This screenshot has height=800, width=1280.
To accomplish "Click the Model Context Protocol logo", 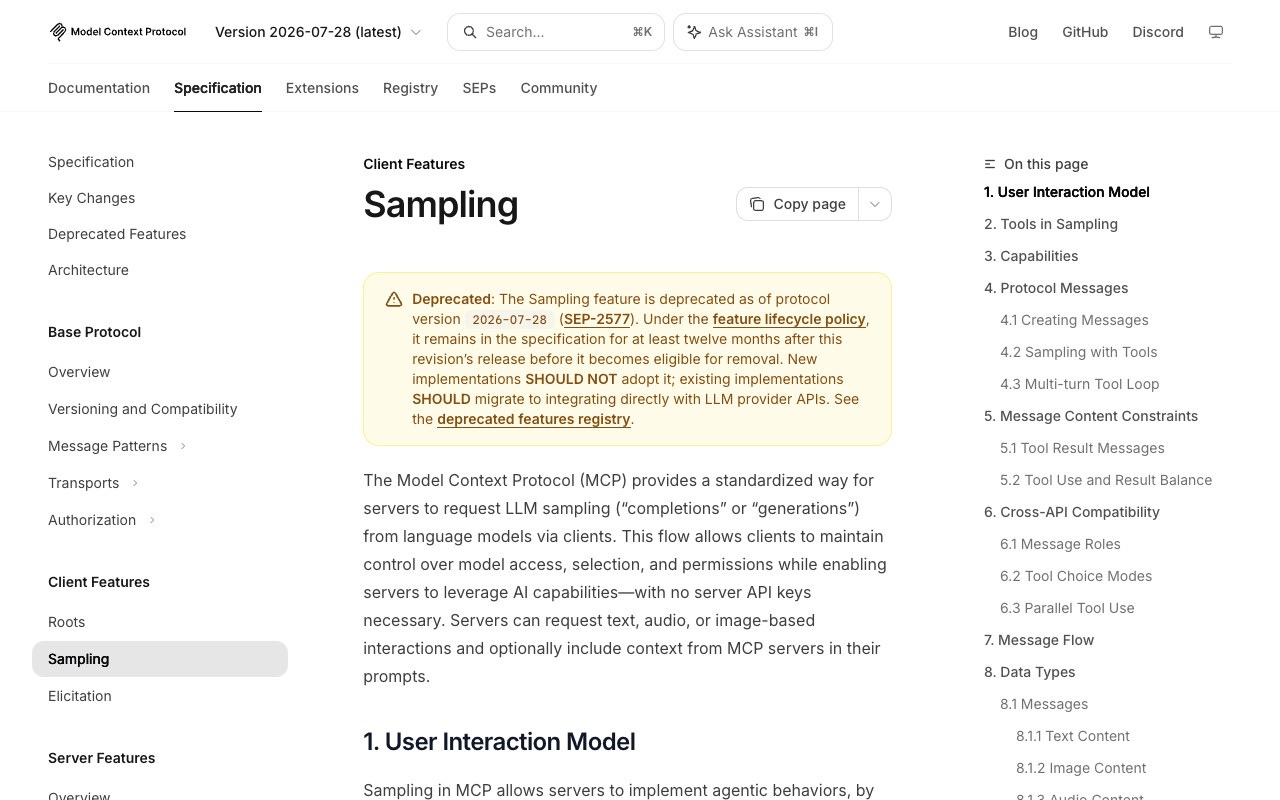I will pyautogui.click(x=118, y=32).
